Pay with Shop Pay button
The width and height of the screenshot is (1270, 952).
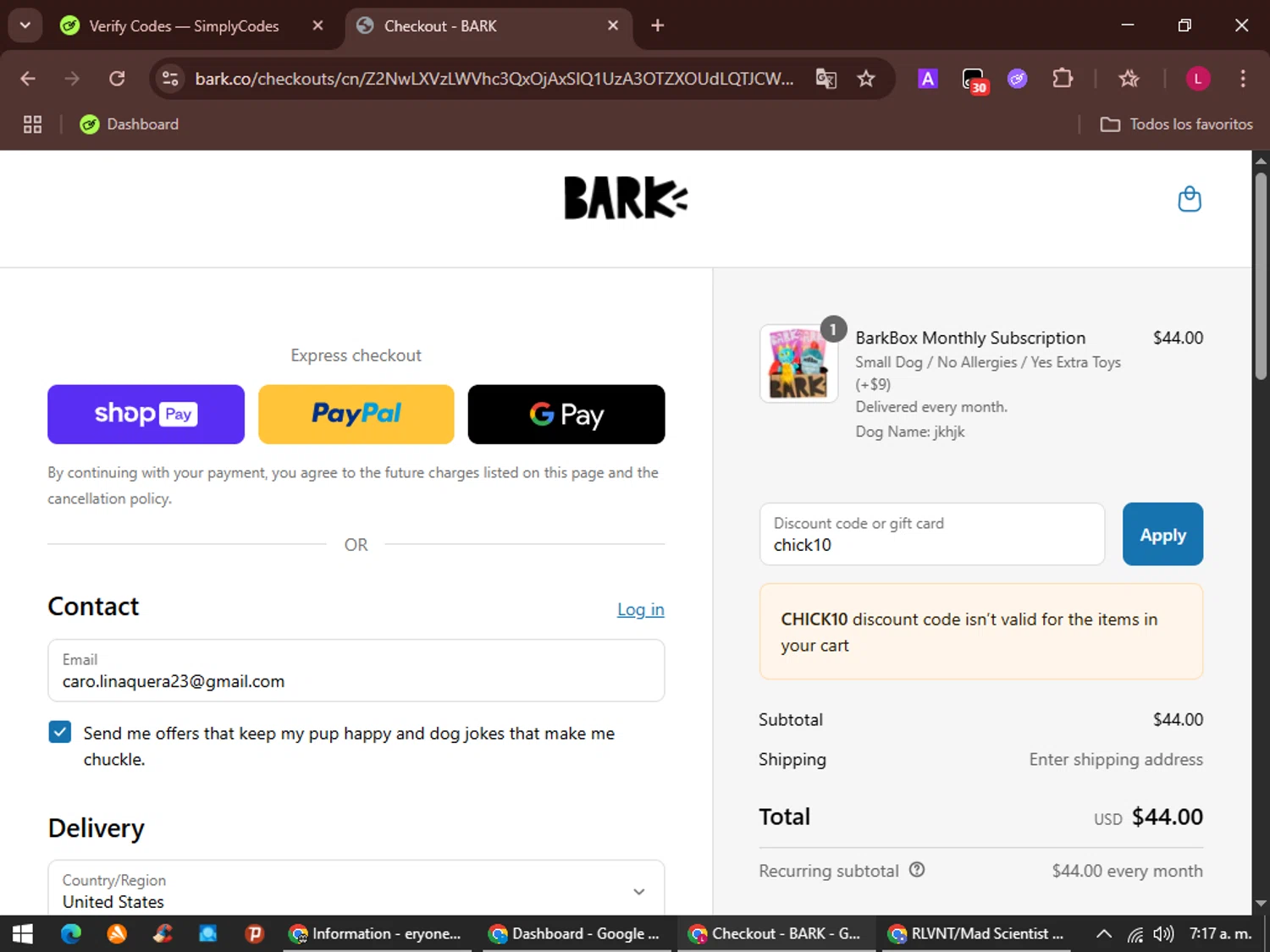click(x=146, y=414)
